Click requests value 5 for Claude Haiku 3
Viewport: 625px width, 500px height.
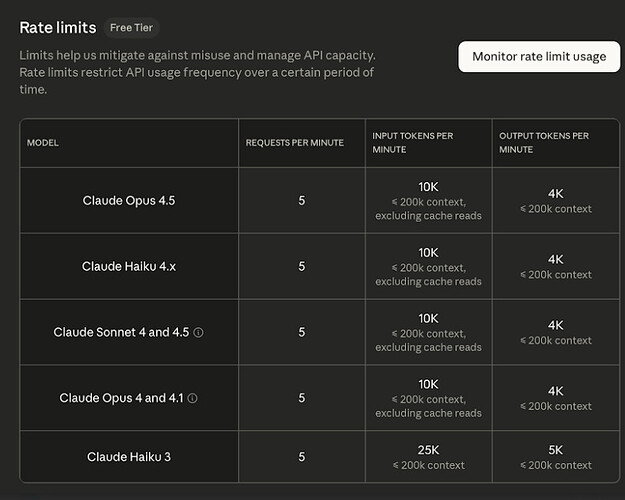pyautogui.click(x=302, y=457)
